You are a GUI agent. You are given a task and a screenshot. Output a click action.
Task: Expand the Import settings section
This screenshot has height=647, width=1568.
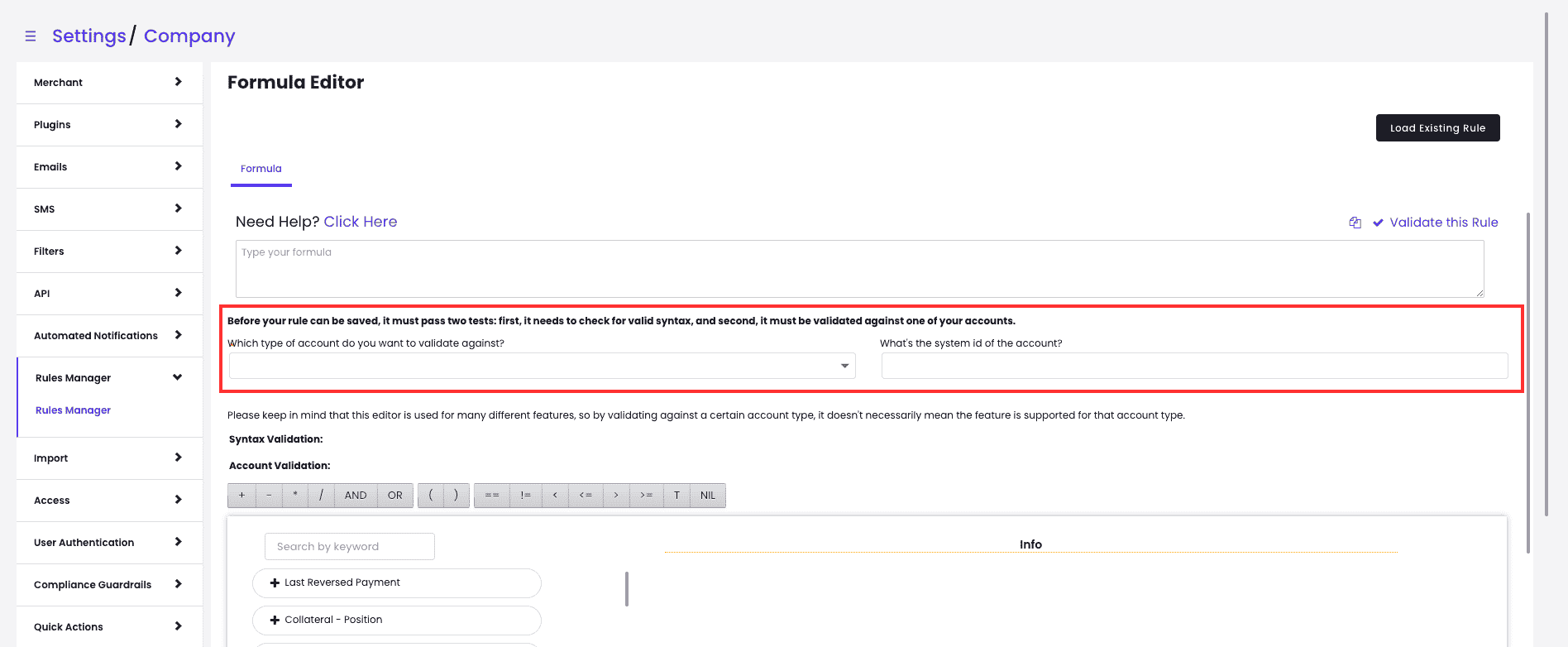[109, 458]
